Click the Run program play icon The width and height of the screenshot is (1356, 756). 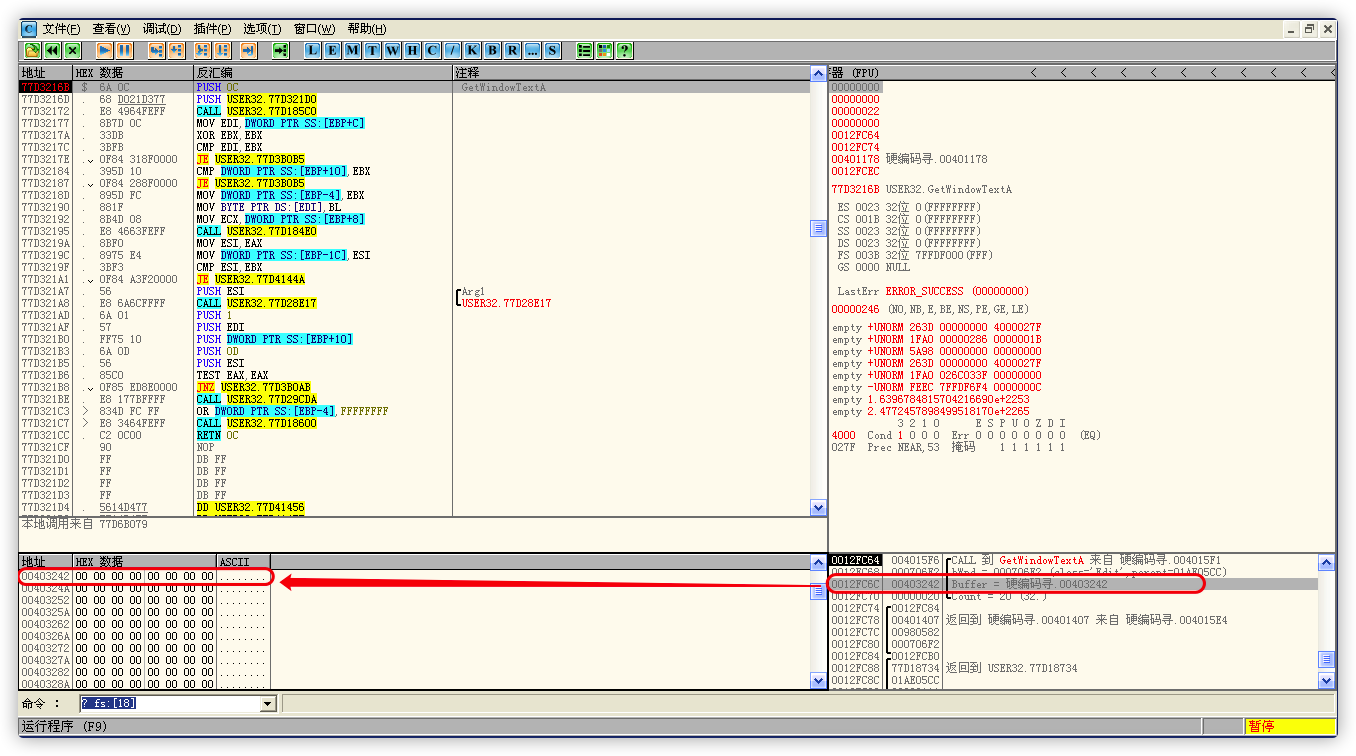point(105,50)
